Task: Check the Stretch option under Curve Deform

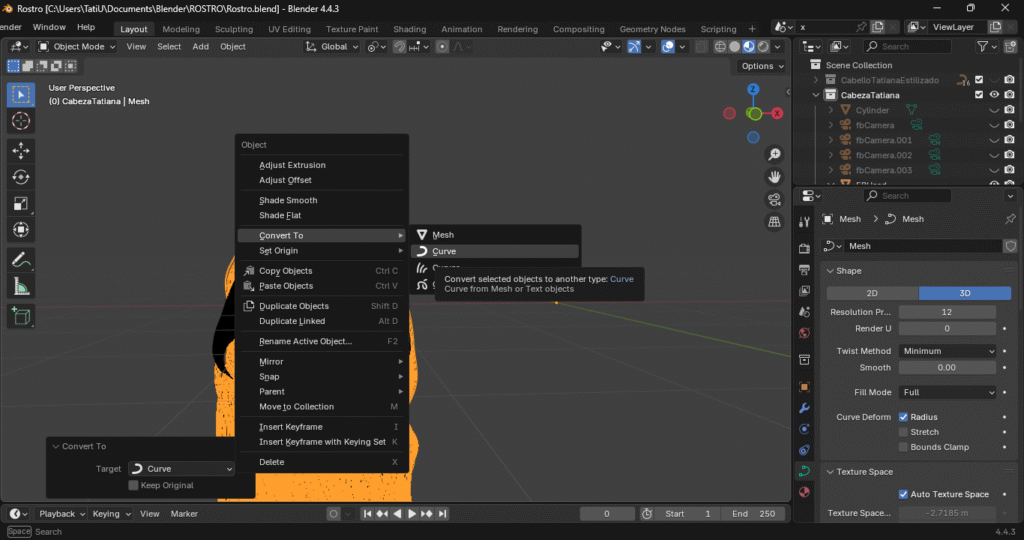Action: 904,432
